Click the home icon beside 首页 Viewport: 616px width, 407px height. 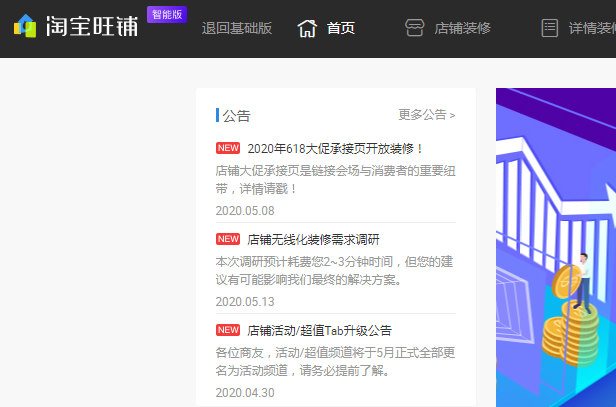307,28
